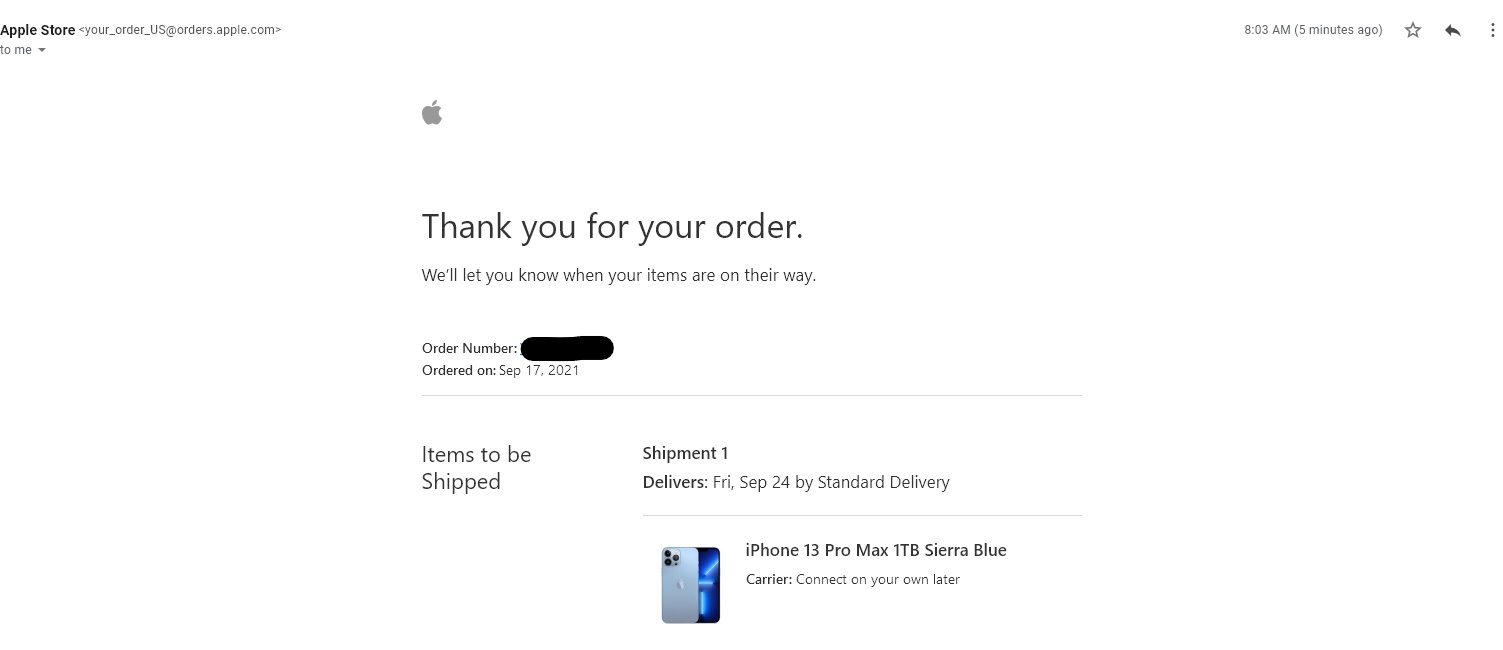The height and width of the screenshot is (650, 1503).
Task: Click the "Thank you for your order." heading
Action: [x=612, y=227]
